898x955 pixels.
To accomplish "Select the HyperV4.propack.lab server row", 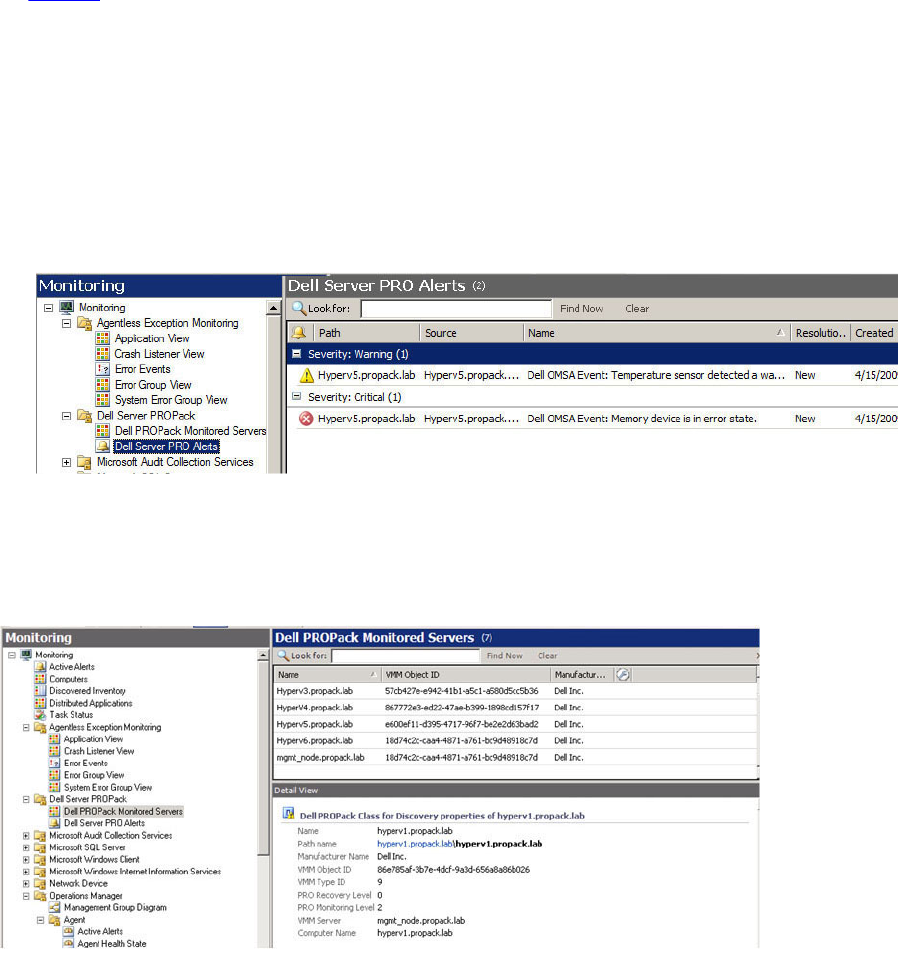I will click(x=515, y=707).
